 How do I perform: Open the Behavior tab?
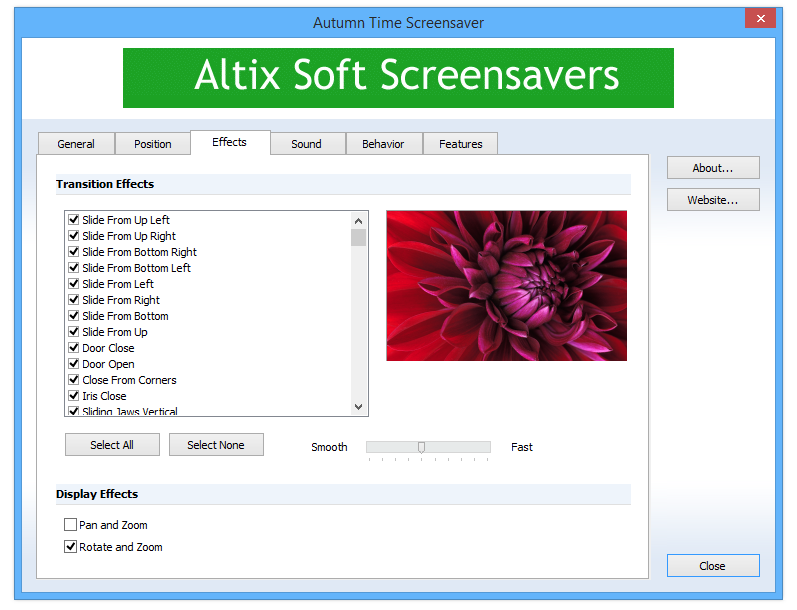pyautogui.click(x=383, y=144)
